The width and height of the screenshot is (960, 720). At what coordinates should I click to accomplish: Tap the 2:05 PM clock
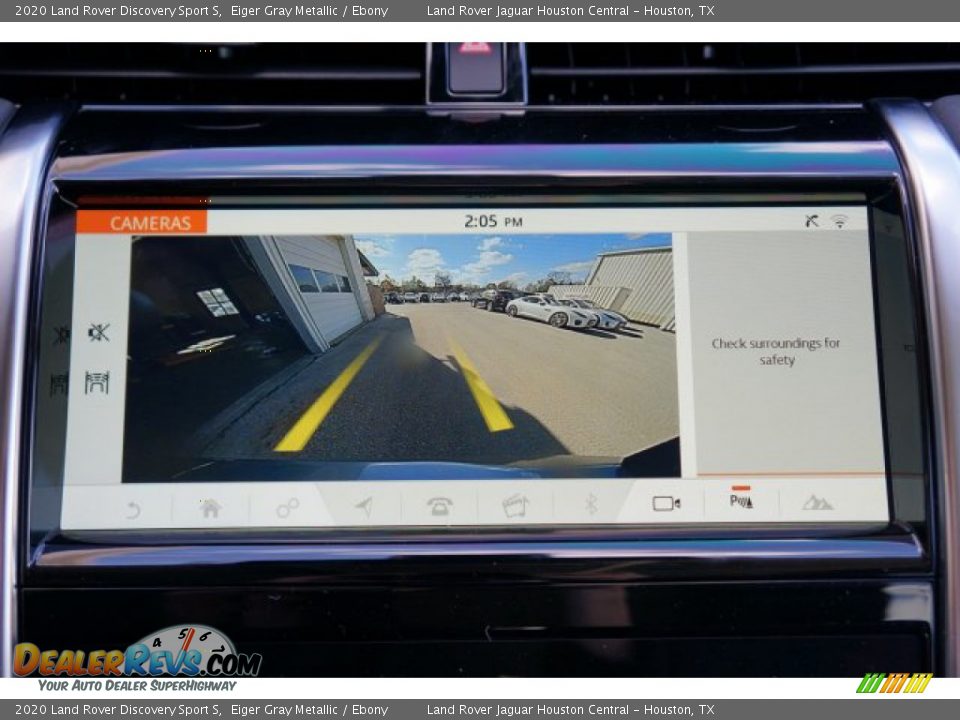coord(493,221)
